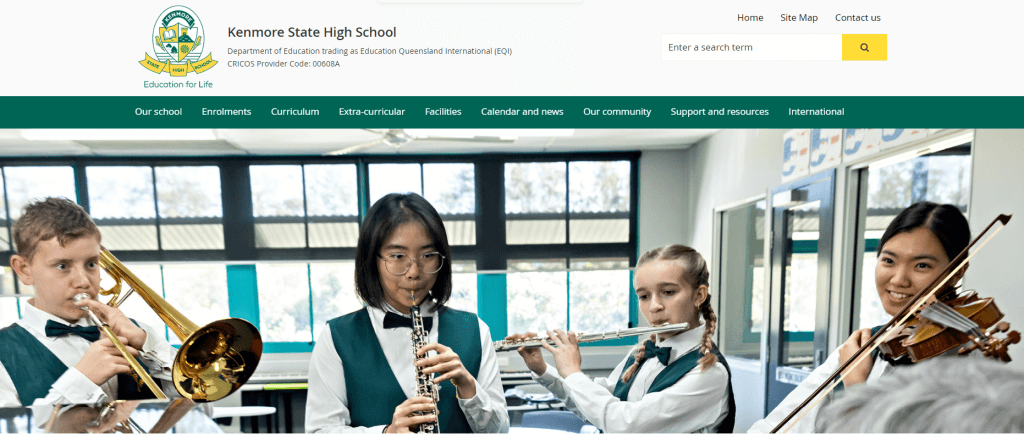Image resolution: width=1024 pixels, height=434 pixels.
Task: Click the yellow search magnifier button
Action: tap(864, 47)
